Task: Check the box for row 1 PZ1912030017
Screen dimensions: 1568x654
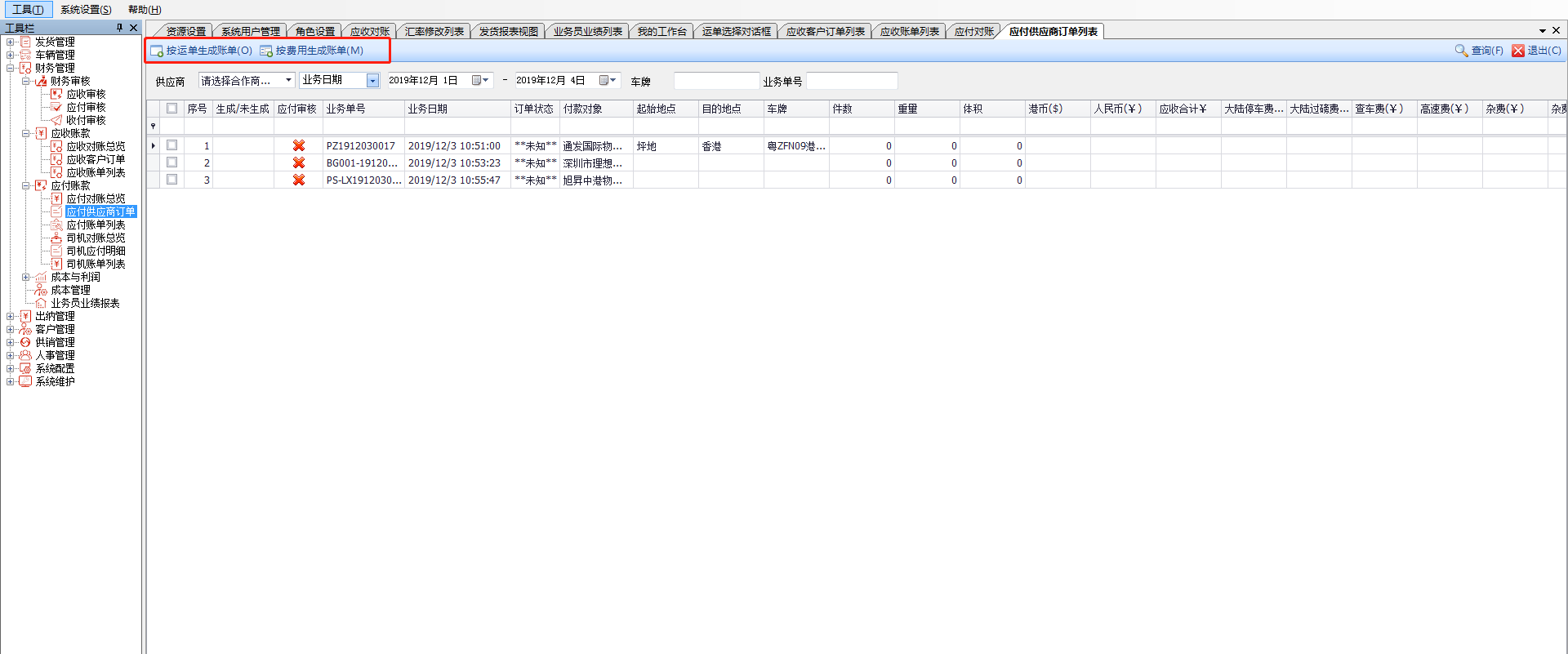Action: coord(171,145)
